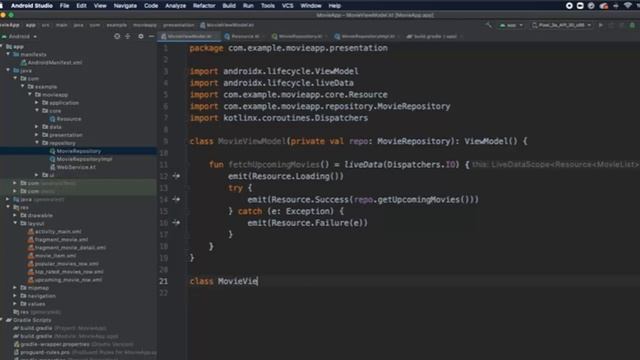Hide the Project panel with the minus icon
This screenshot has width=640, height=360.
[151, 36]
